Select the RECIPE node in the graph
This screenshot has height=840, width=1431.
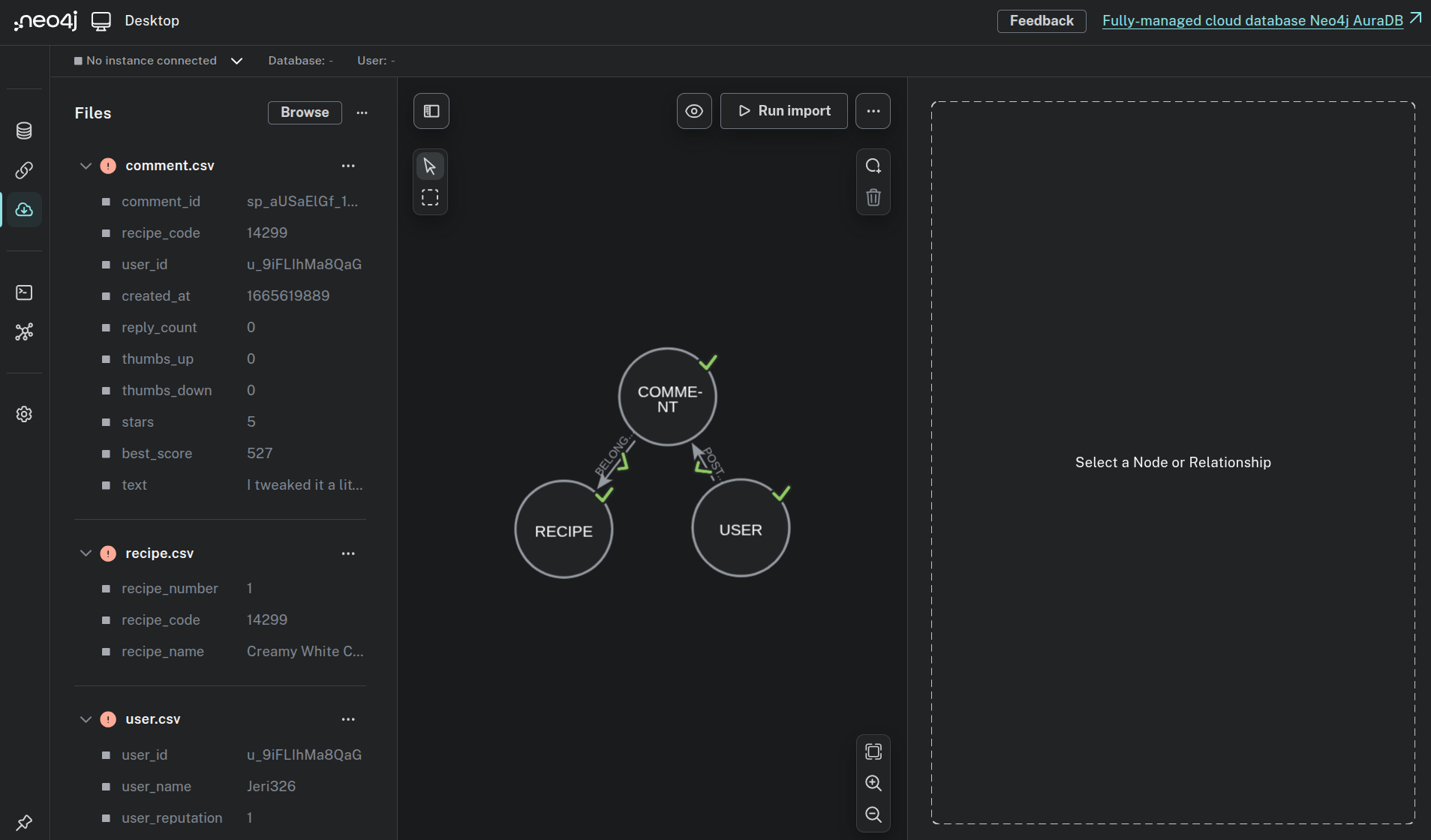[564, 529]
